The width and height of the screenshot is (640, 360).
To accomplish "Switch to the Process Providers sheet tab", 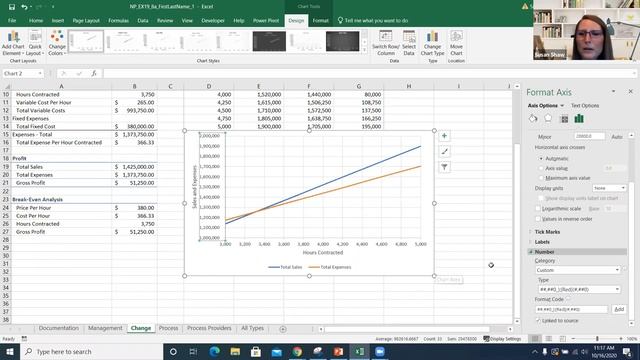I will tap(209, 328).
